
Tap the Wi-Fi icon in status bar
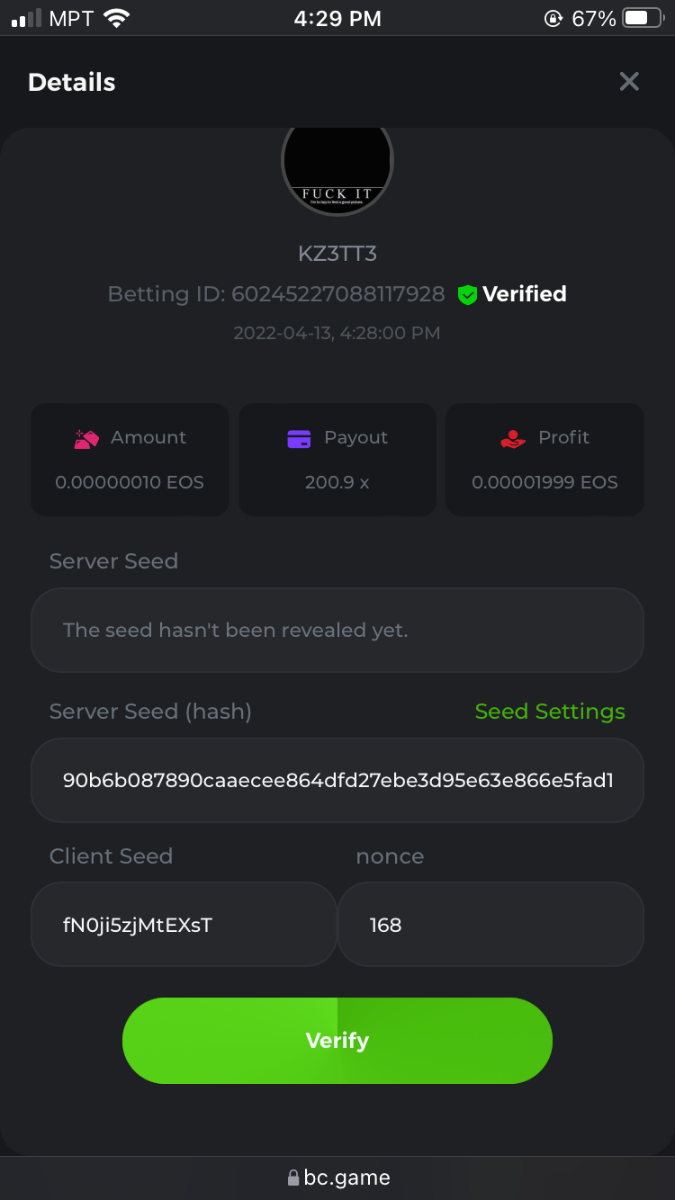[x=117, y=18]
